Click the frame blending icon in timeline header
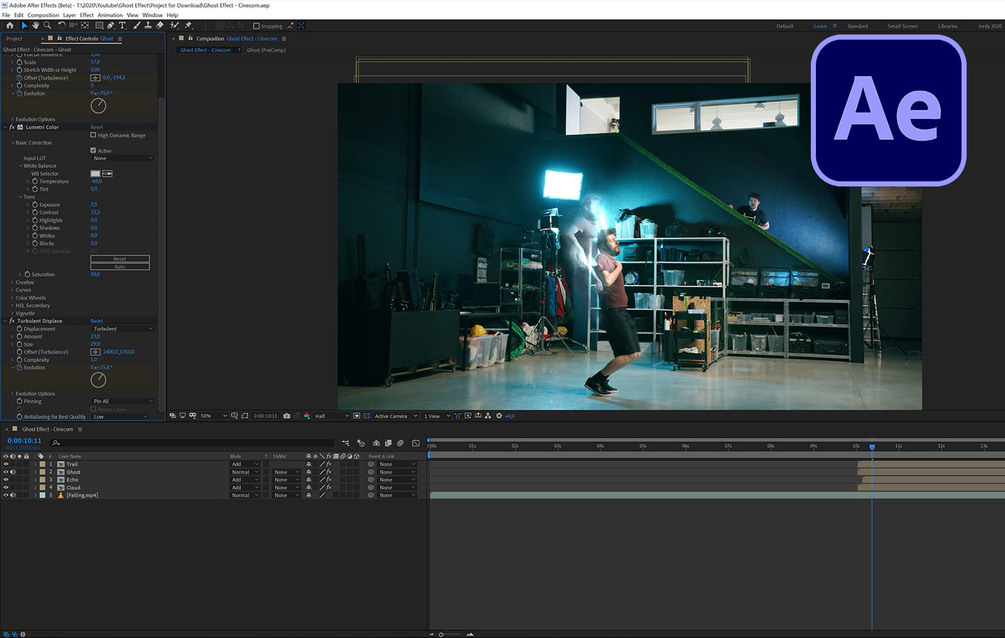The height and width of the screenshot is (638, 1005). 388,443
